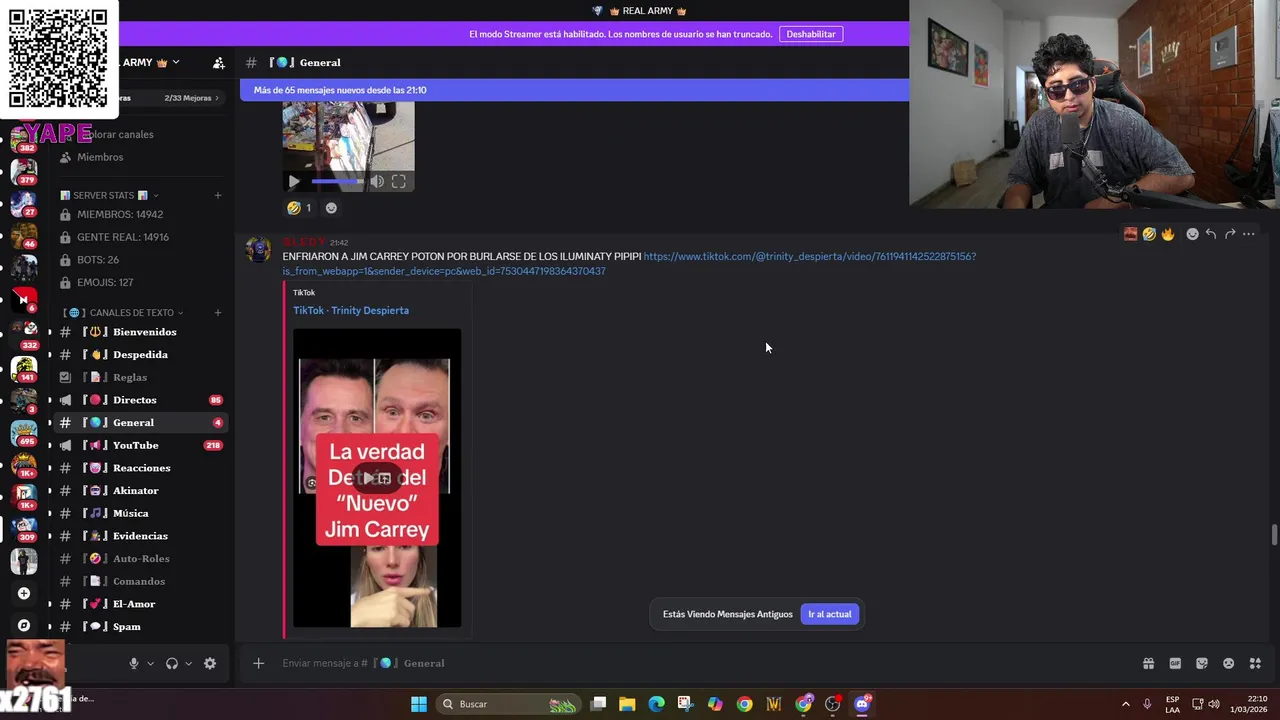1280x720 pixels.
Task: Expand REAL ARMY server dropdown menu
Action: [176, 62]
